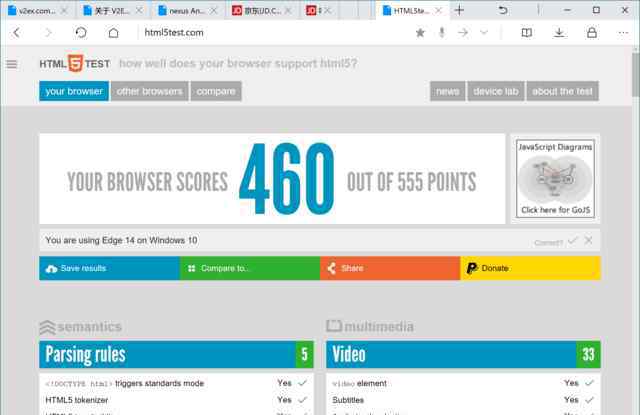Image resolution: width=640 pixels, height=415 pixels.
Task: Click the 'video element' row
Action: tap(463, 383)
